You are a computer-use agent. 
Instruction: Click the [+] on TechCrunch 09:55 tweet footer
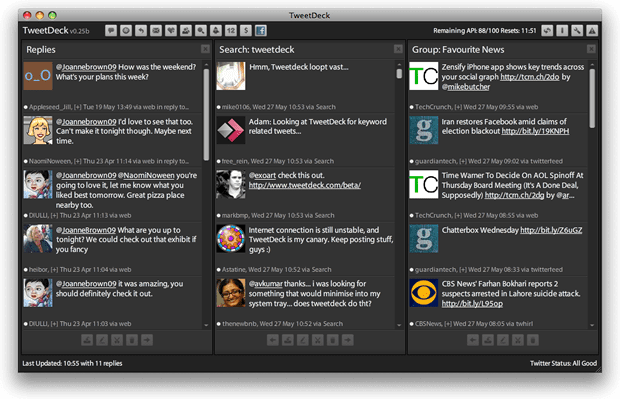[x=458, y=107]
